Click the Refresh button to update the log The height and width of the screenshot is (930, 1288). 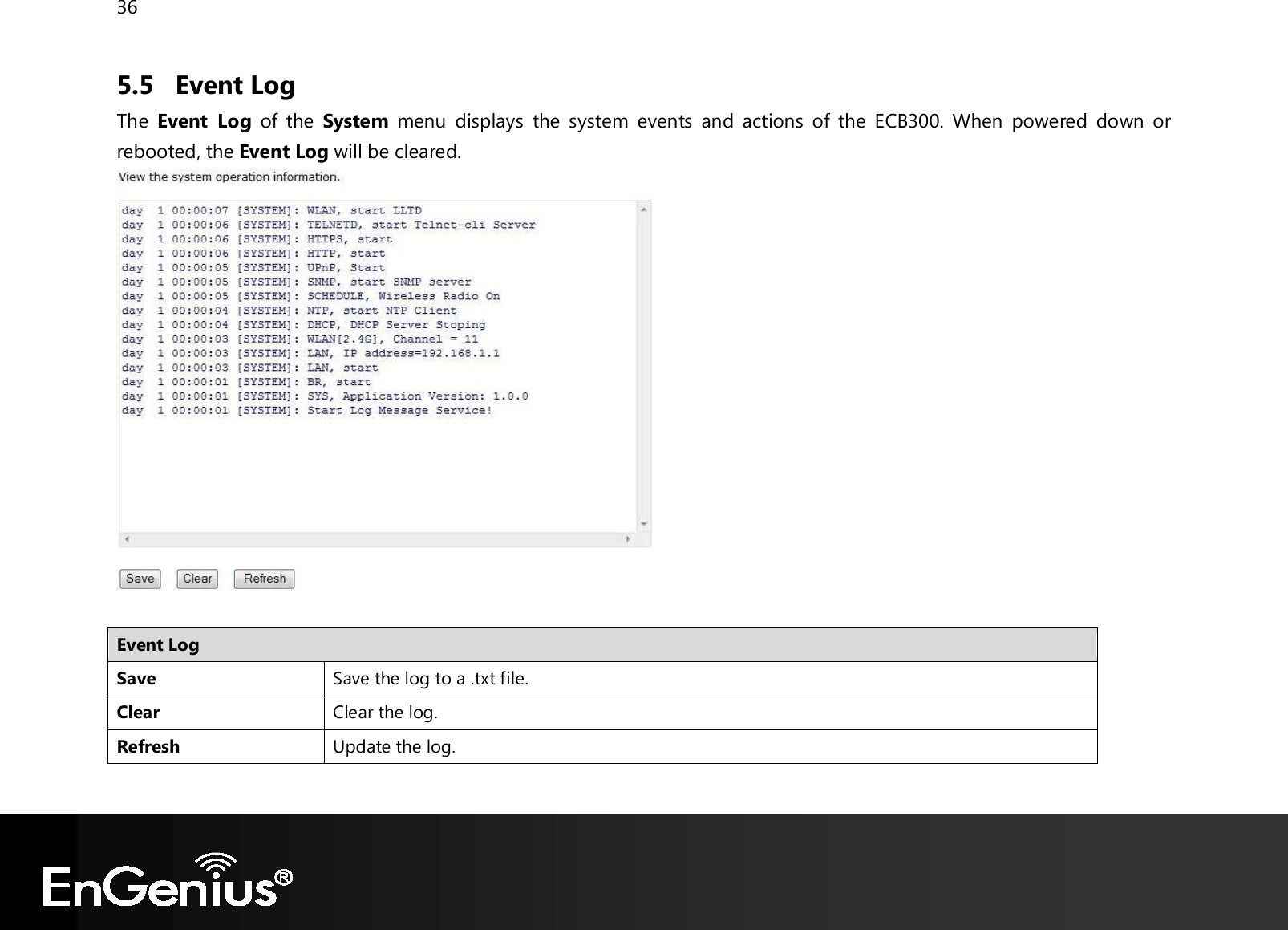(265, 579)
